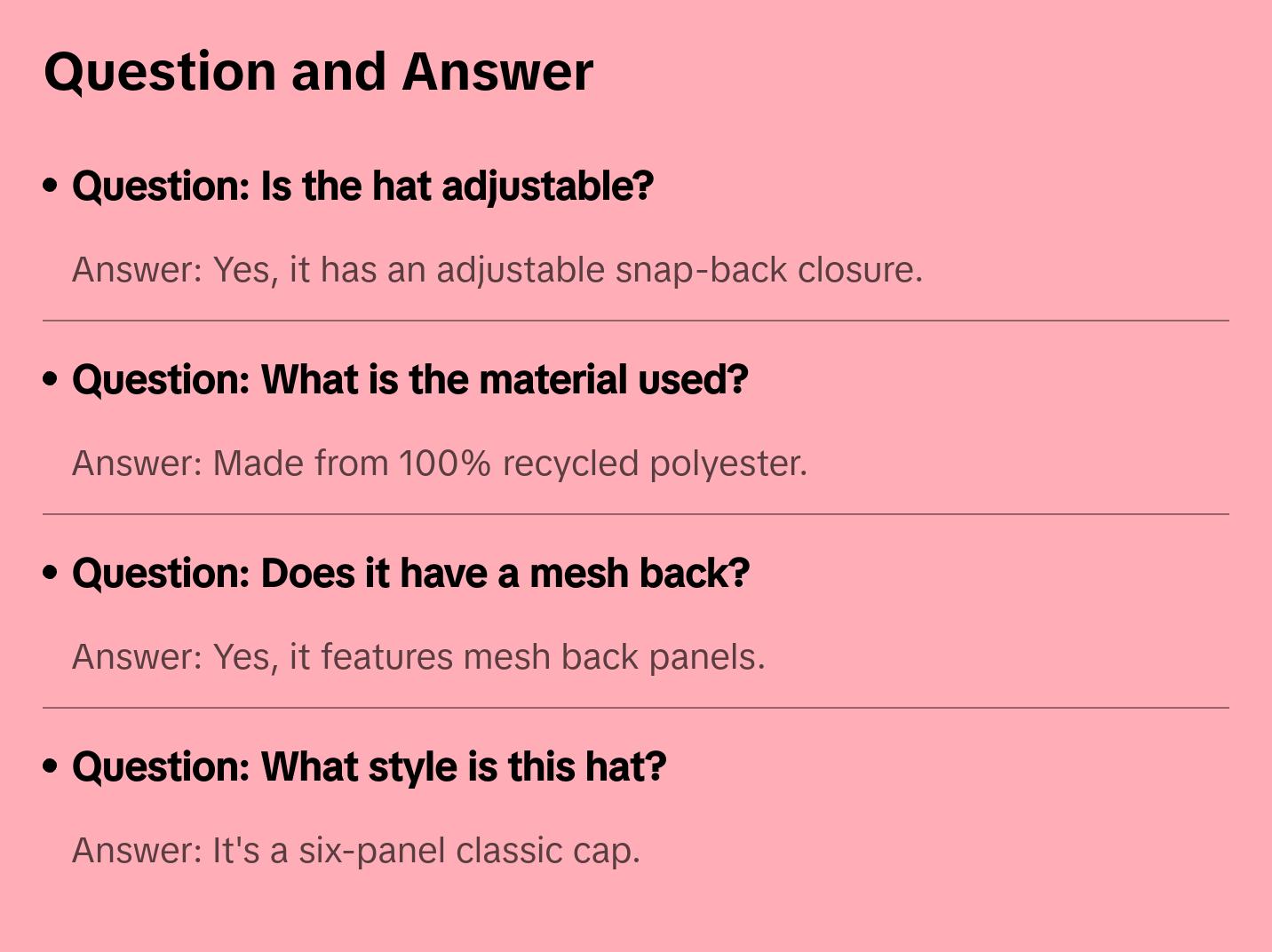Click the answer about the six-panel classic cap
The width and height of the screenshot is (1272, 952).
point(355,851)
